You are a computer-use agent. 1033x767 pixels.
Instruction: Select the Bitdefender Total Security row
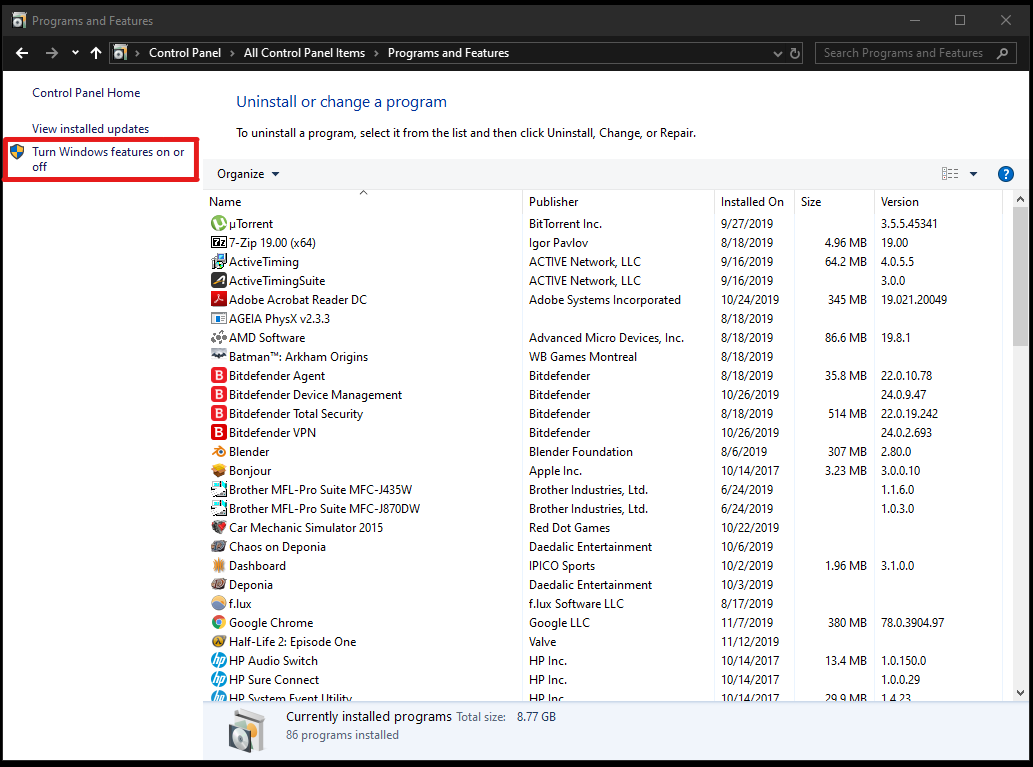point(602,414)
